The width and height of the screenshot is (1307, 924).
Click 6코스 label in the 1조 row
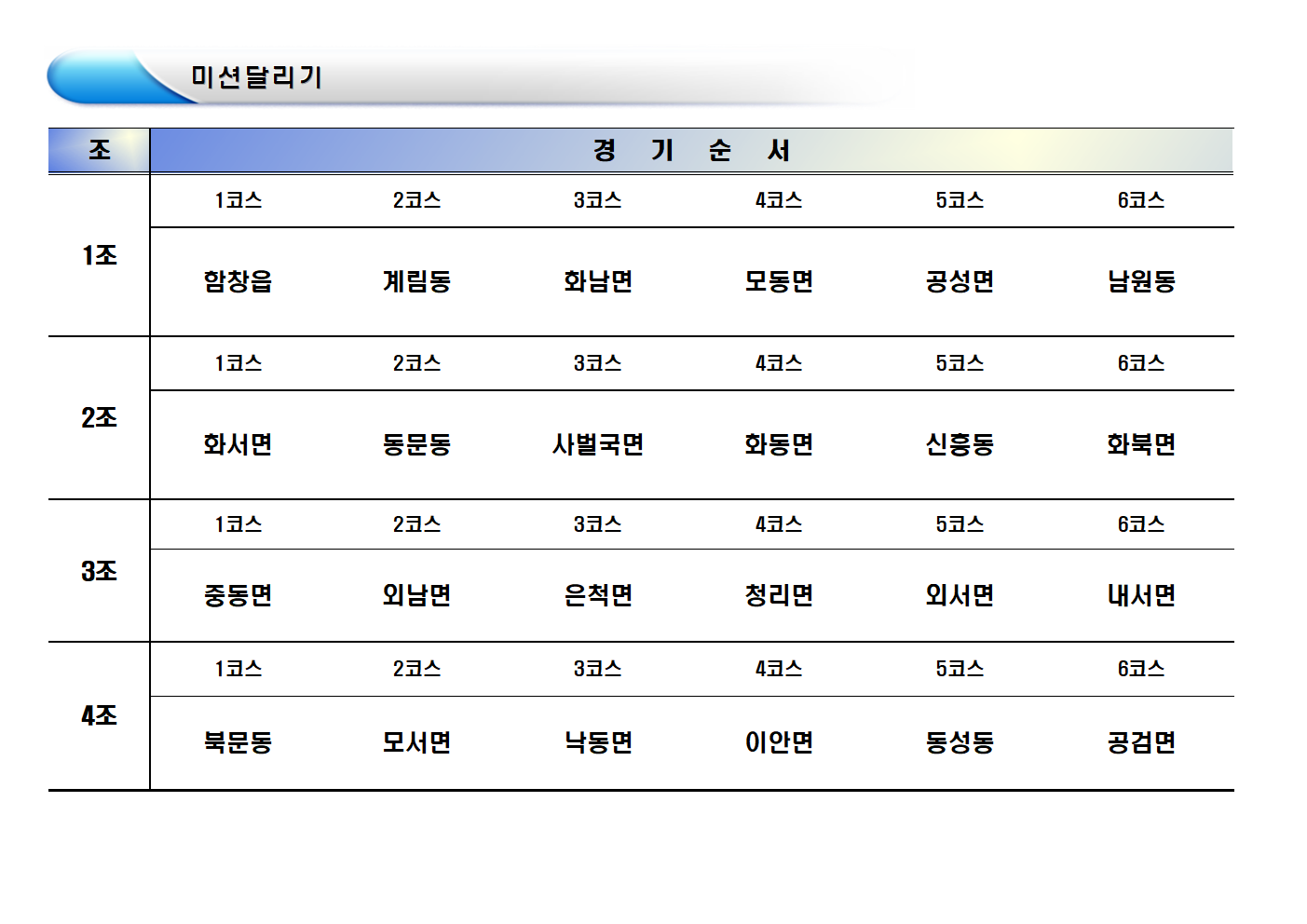coord(1141,200)
